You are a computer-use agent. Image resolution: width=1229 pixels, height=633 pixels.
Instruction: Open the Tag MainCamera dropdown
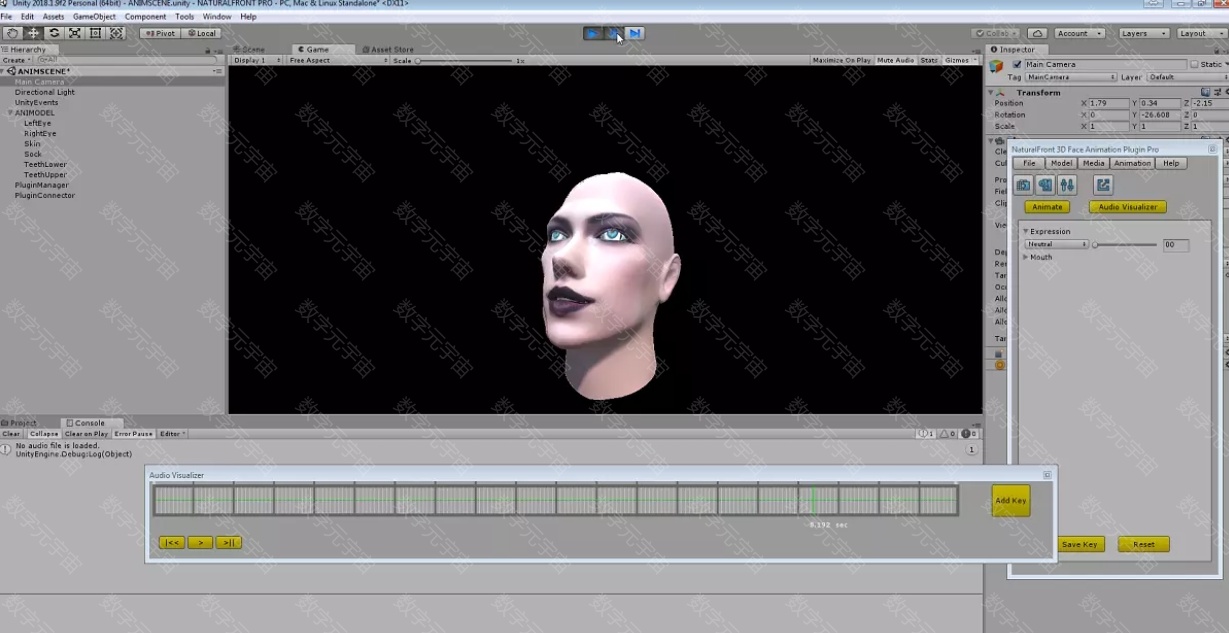pyautogui.click(x=1071, y=77)
